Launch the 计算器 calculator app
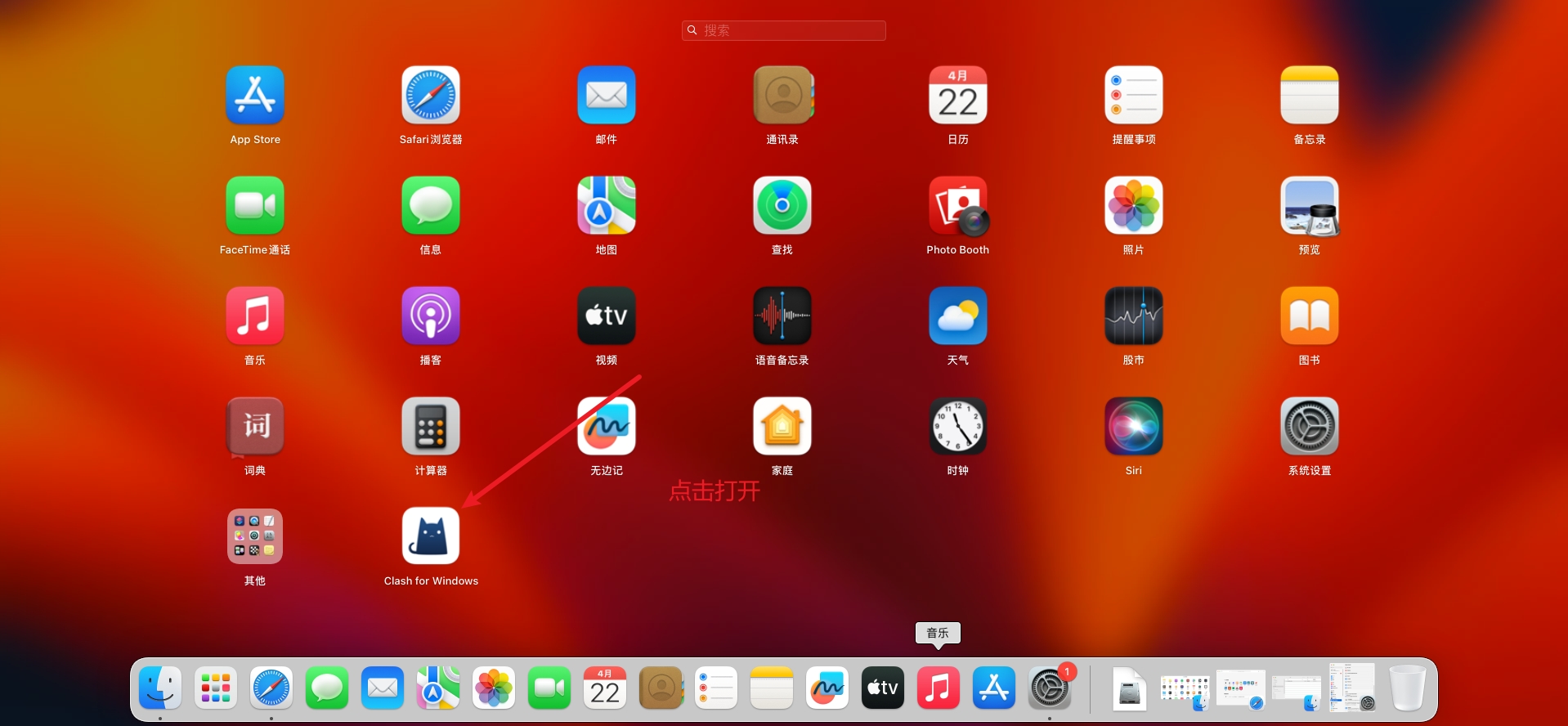The height and width of the screenshot is (726, 1568). [x=431, y=427]
